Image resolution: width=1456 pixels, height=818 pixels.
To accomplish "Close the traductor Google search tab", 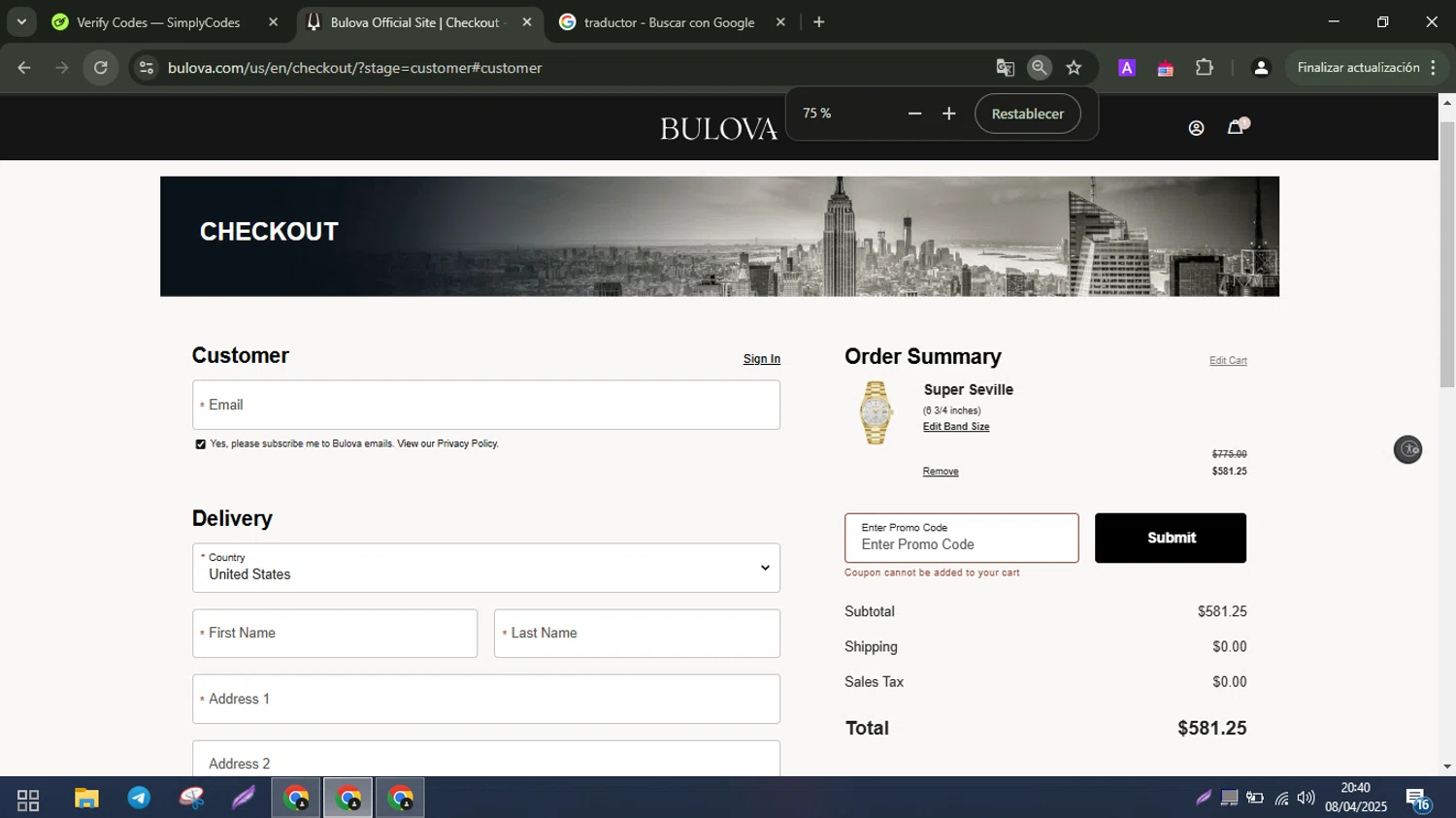I will (x=780, y=22).
